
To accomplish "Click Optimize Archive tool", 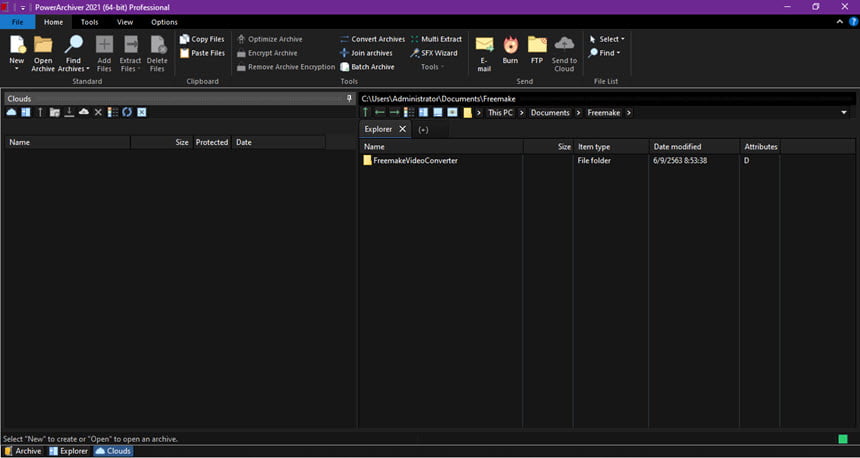I will (x=269, y=39).
